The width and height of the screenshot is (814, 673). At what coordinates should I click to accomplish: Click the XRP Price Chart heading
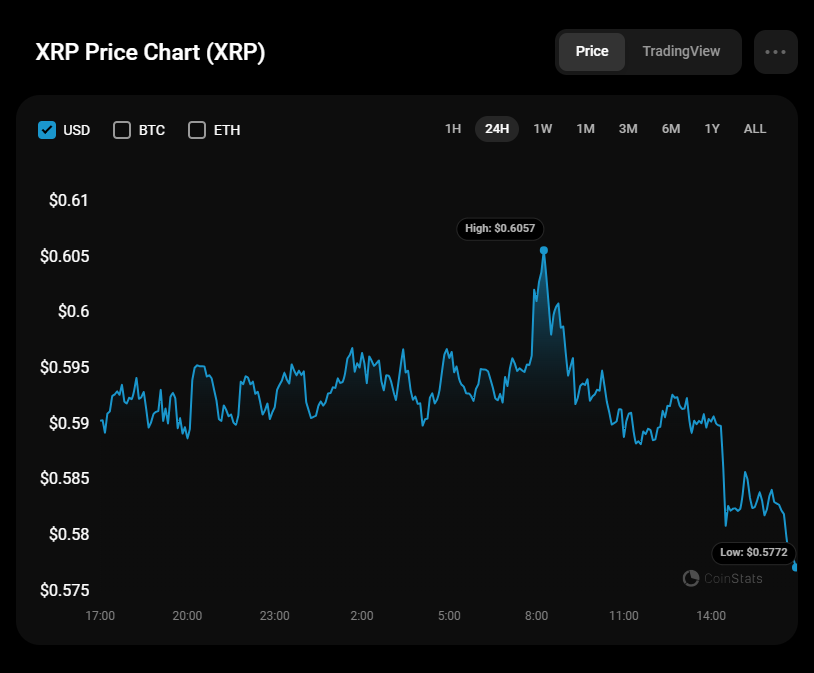click(150, 53)
